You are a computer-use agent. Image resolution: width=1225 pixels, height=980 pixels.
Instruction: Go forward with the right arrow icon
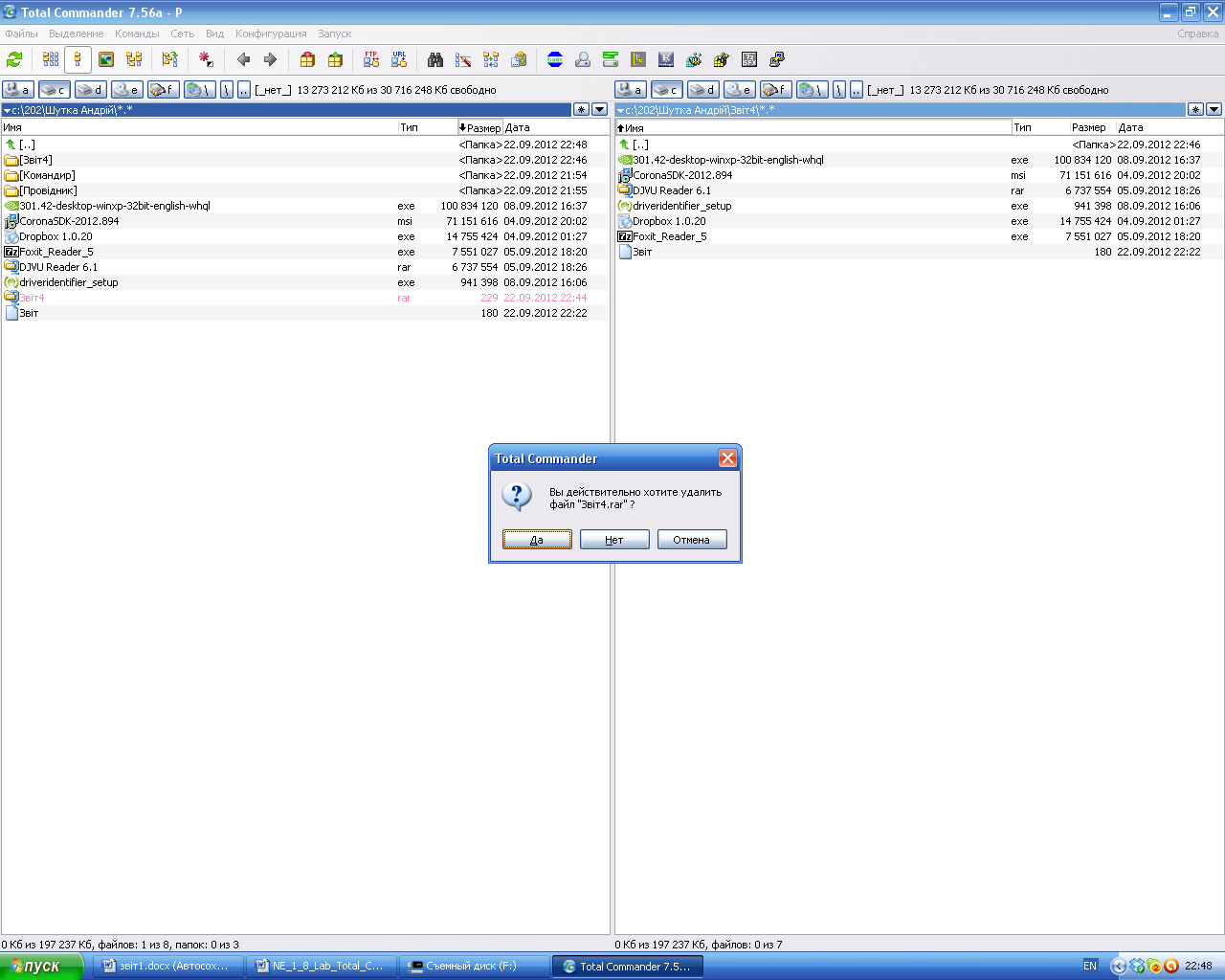pos(270,59)
